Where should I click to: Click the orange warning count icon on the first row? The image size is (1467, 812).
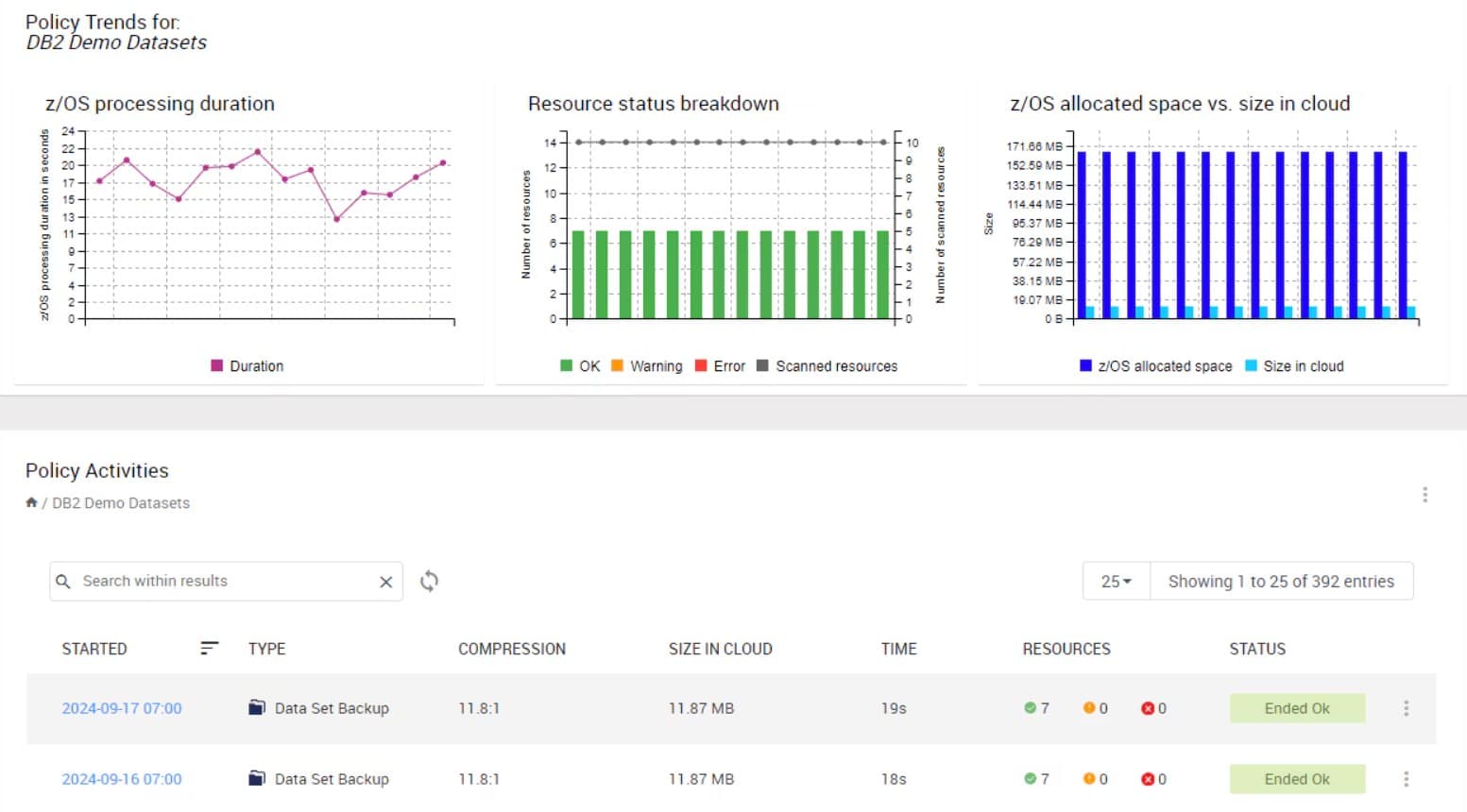[1090, 707]
